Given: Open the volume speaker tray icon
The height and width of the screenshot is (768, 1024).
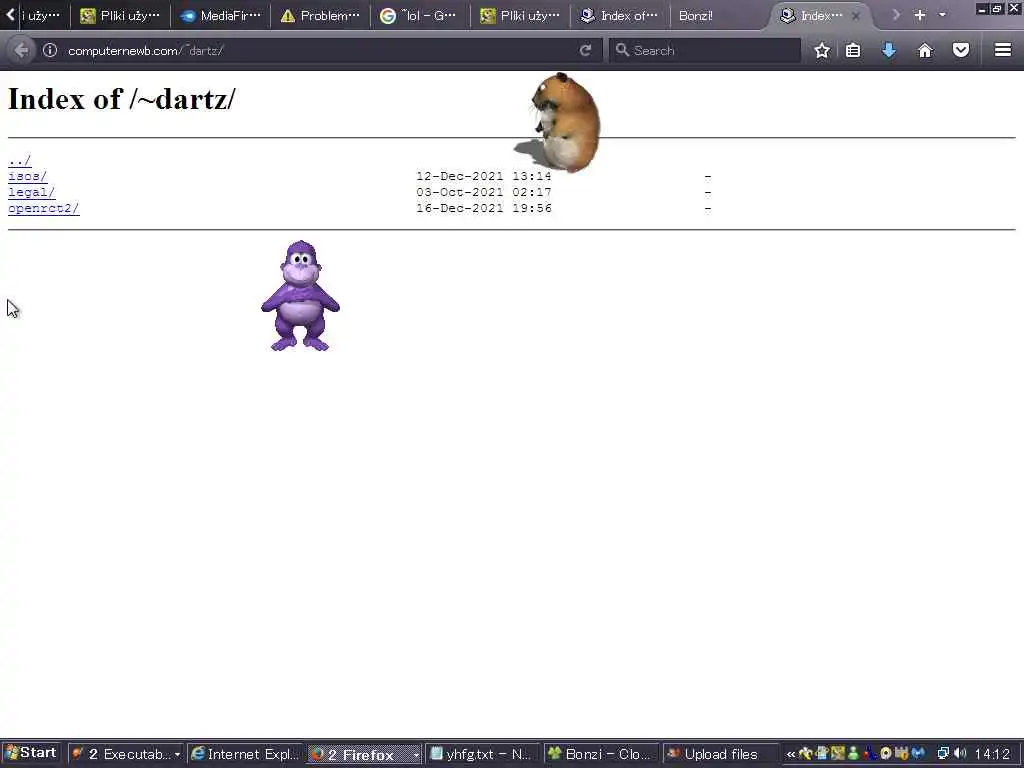Looking at the screenshot, I should (x=959, y=754).
